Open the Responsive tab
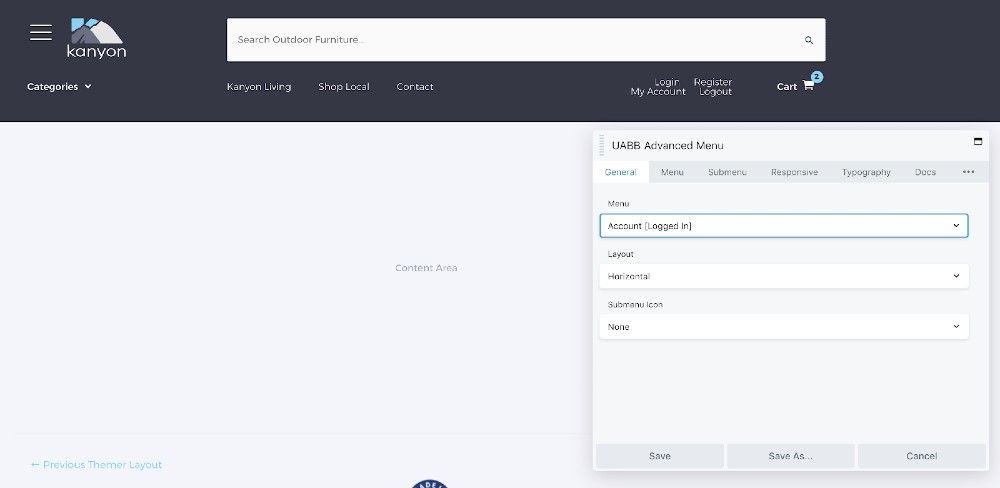Viewport: 1000px width, 488px height. (x=794, y=172)
